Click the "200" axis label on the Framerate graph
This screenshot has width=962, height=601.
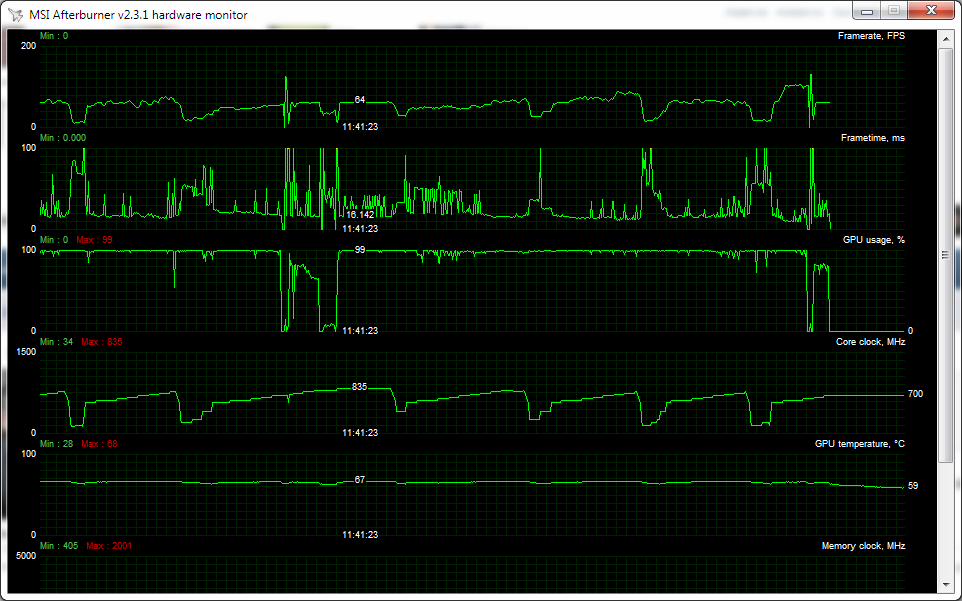[x=28, y=46]
